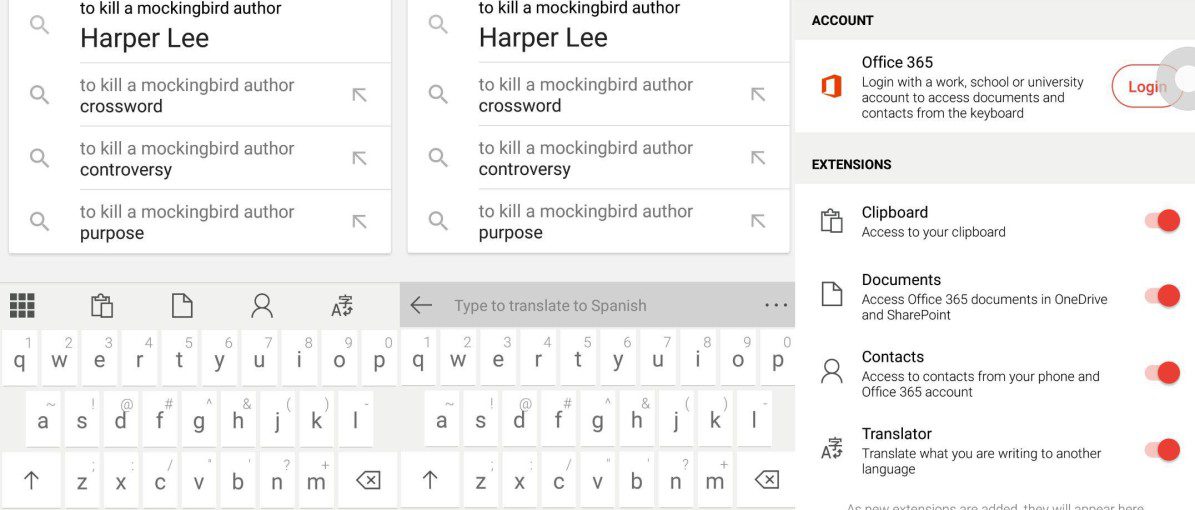
Task: Tap the Office 365 Login button
Action: [1147, 86]
